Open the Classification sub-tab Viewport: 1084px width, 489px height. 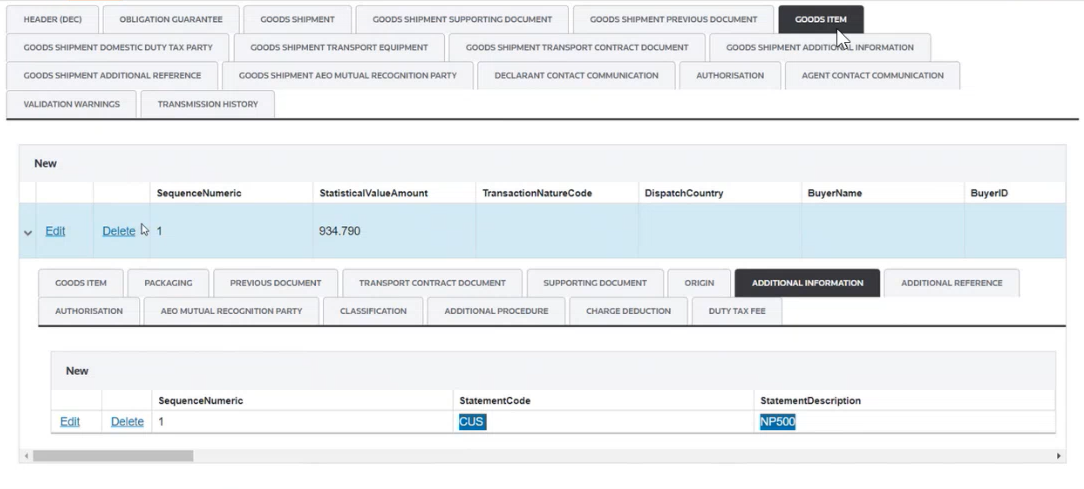click(373, 311)
